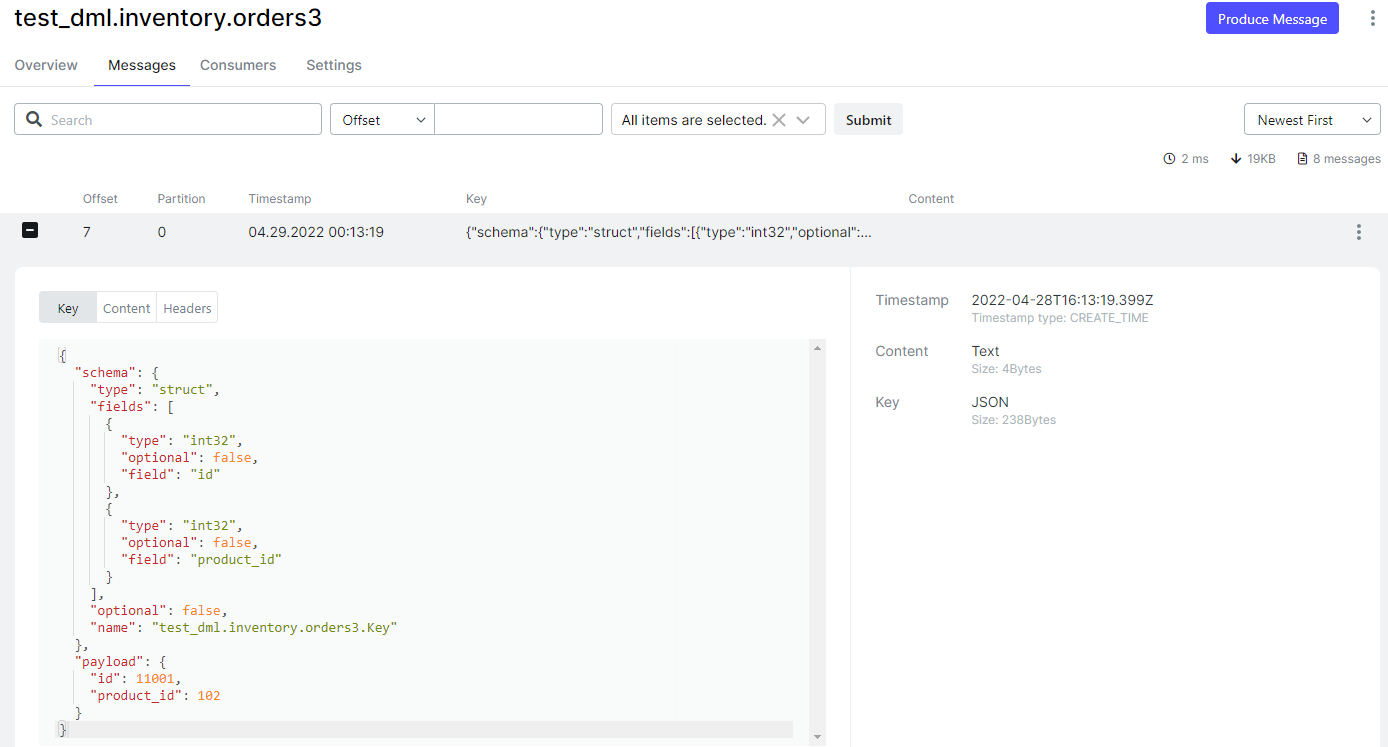The width and height of the screenshot is (1388, 747).
Task: Click the 19KB downloaded size indicator
Action: [x=1253, y=159]
